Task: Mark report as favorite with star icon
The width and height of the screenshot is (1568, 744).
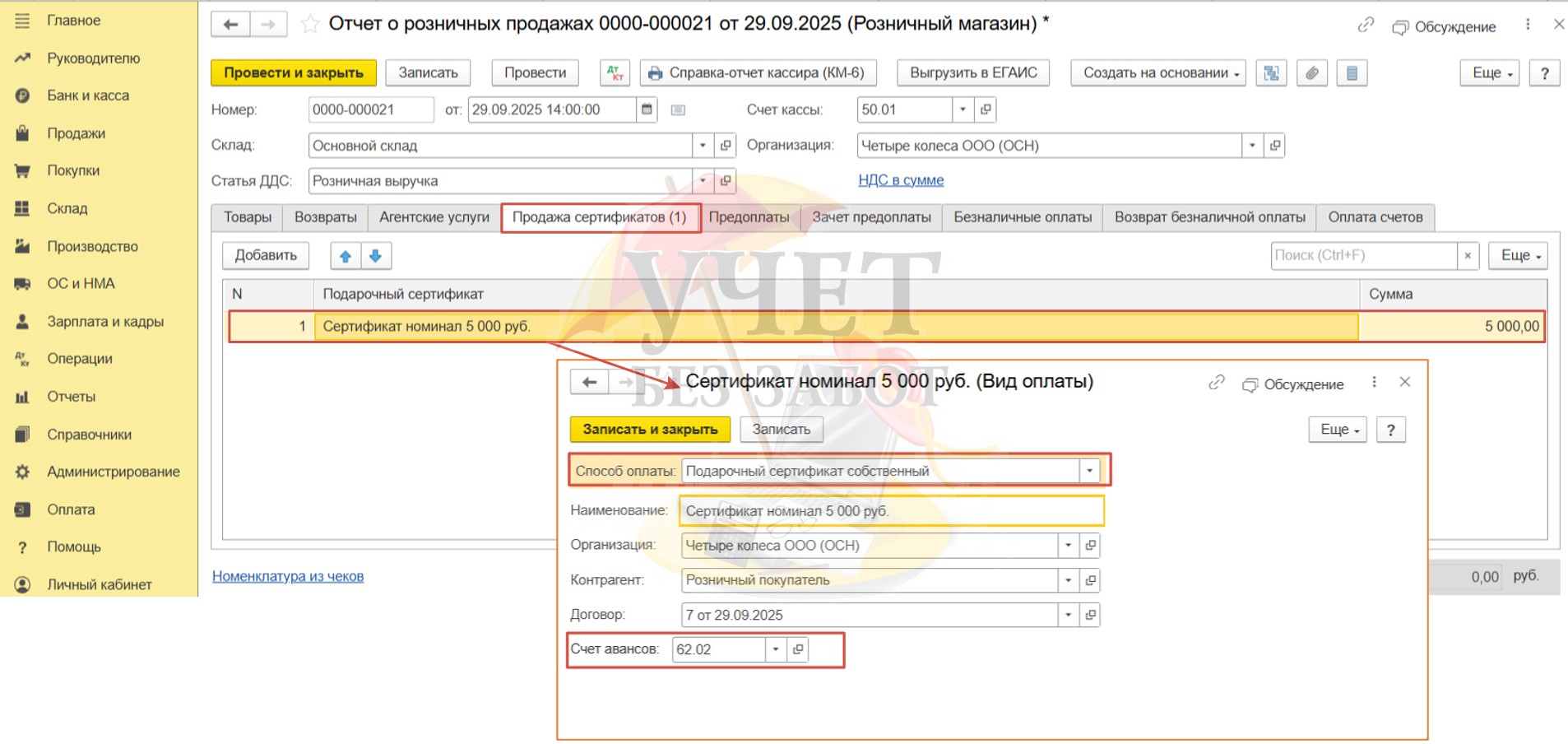Action: [x=310, y=24]
